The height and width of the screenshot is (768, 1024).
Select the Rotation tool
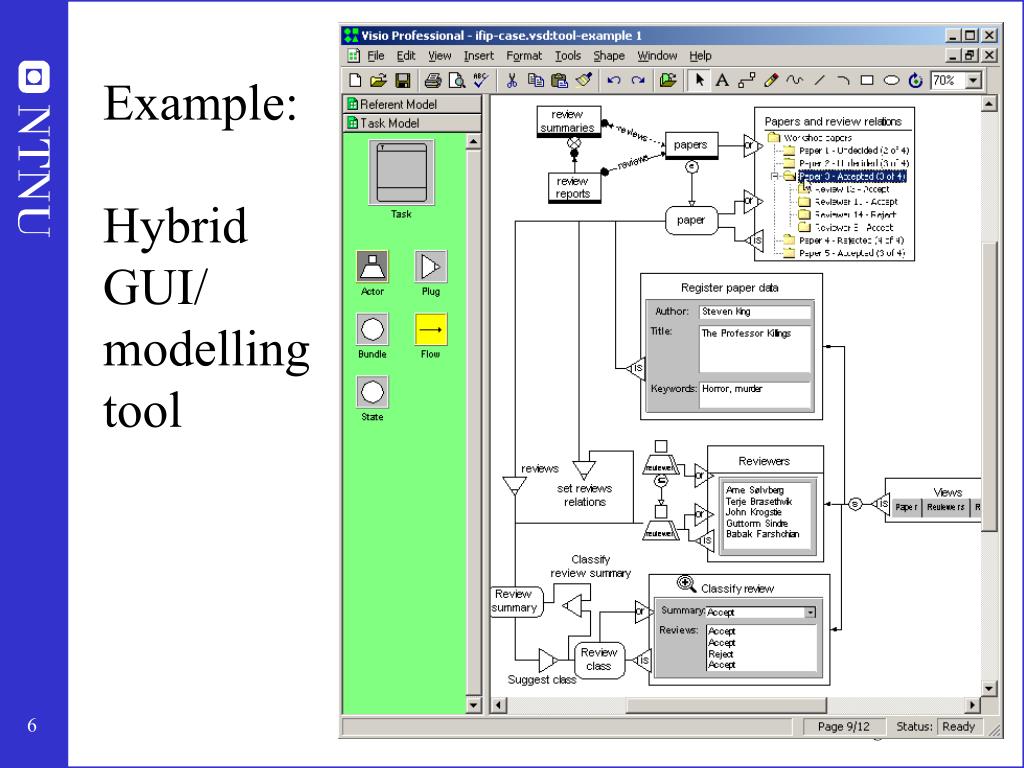click(x=916, y=80)
